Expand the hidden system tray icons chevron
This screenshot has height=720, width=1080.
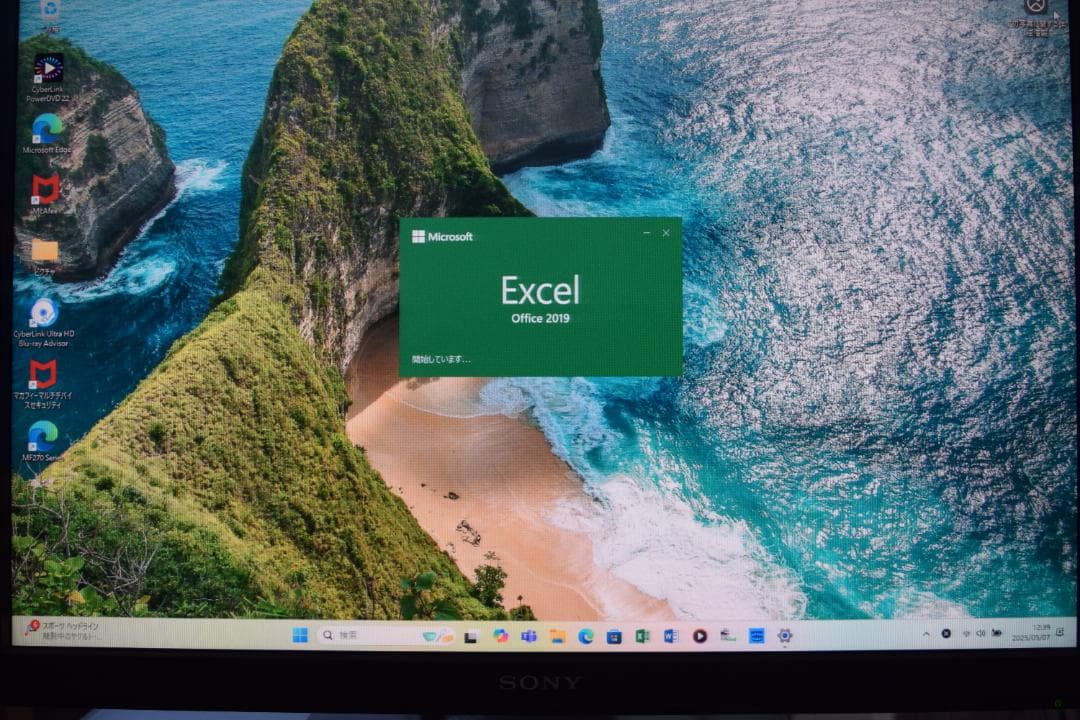(x=925, y=634)
